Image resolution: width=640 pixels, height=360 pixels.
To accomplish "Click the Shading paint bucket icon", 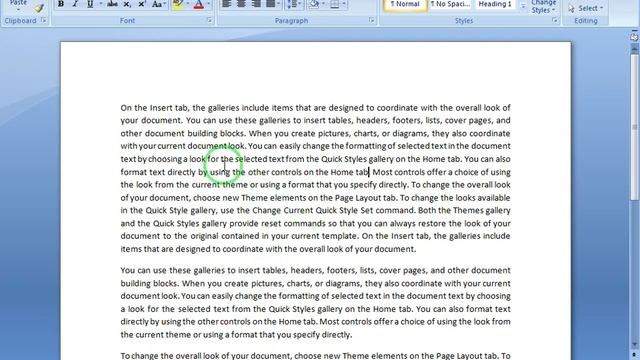I will (x=313, y=4).
